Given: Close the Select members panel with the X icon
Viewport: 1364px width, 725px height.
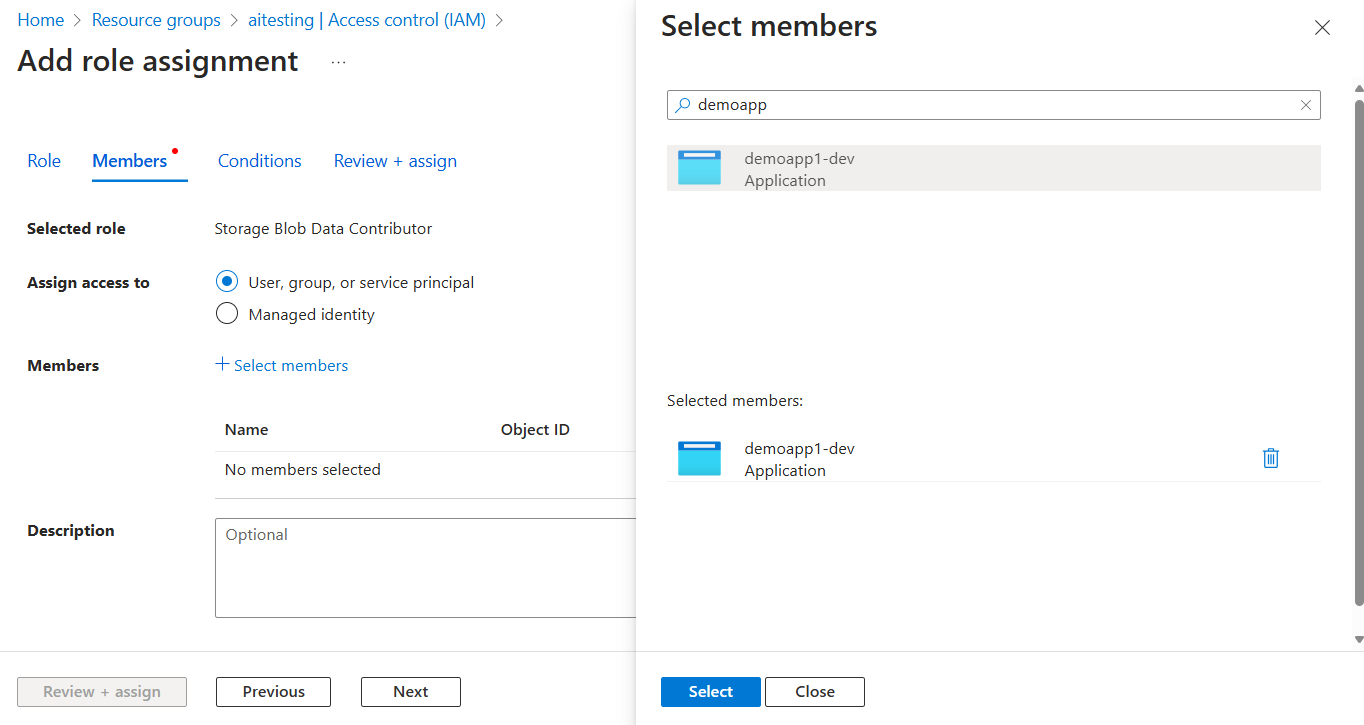Looking at the screenshot, I should click(x=1322, y=27).
